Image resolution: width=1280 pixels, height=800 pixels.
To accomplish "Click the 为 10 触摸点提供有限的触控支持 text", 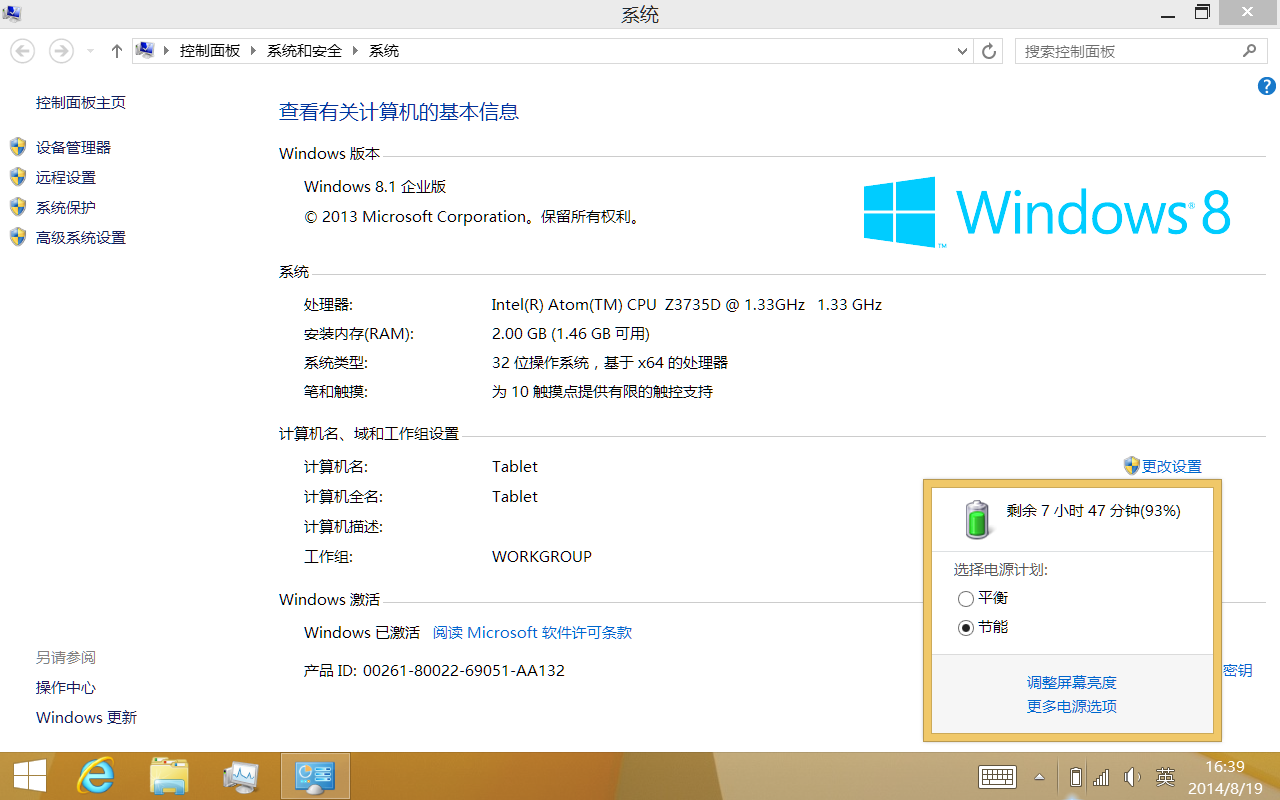I will [603, 392].
